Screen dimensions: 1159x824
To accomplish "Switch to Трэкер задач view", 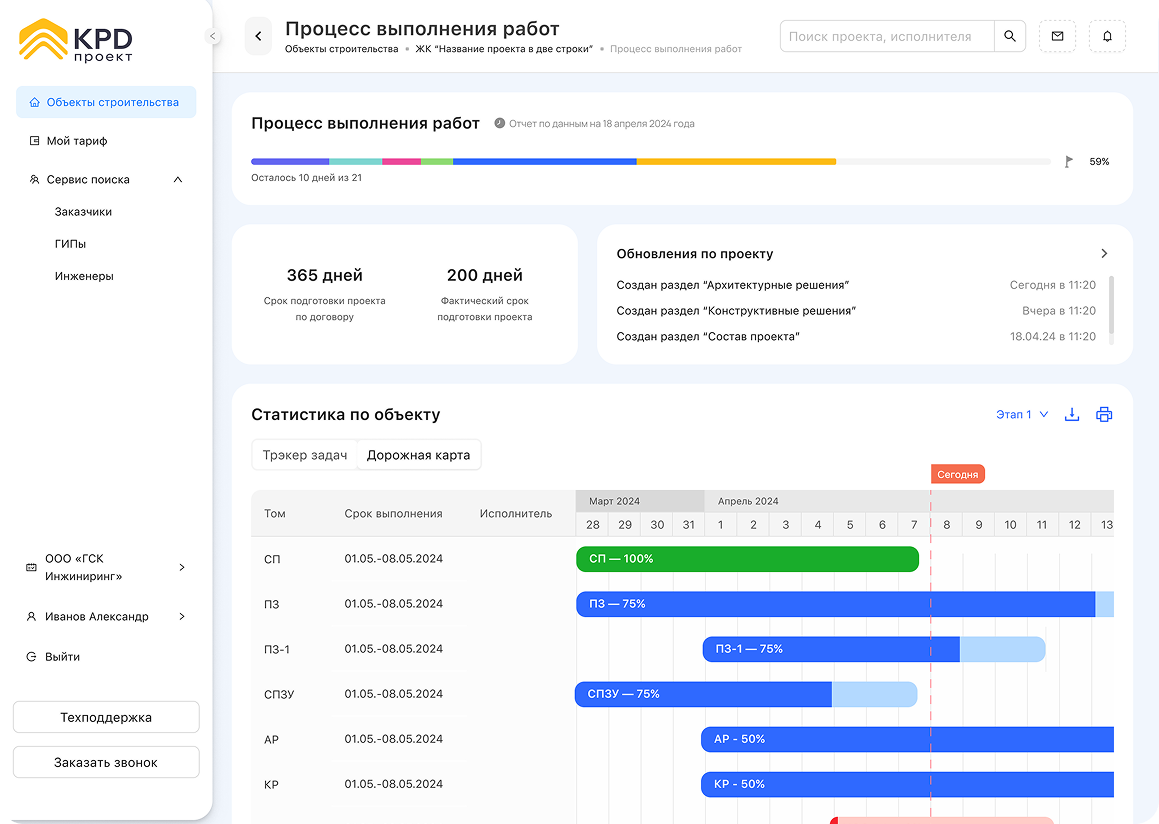I will pos(304,455).
